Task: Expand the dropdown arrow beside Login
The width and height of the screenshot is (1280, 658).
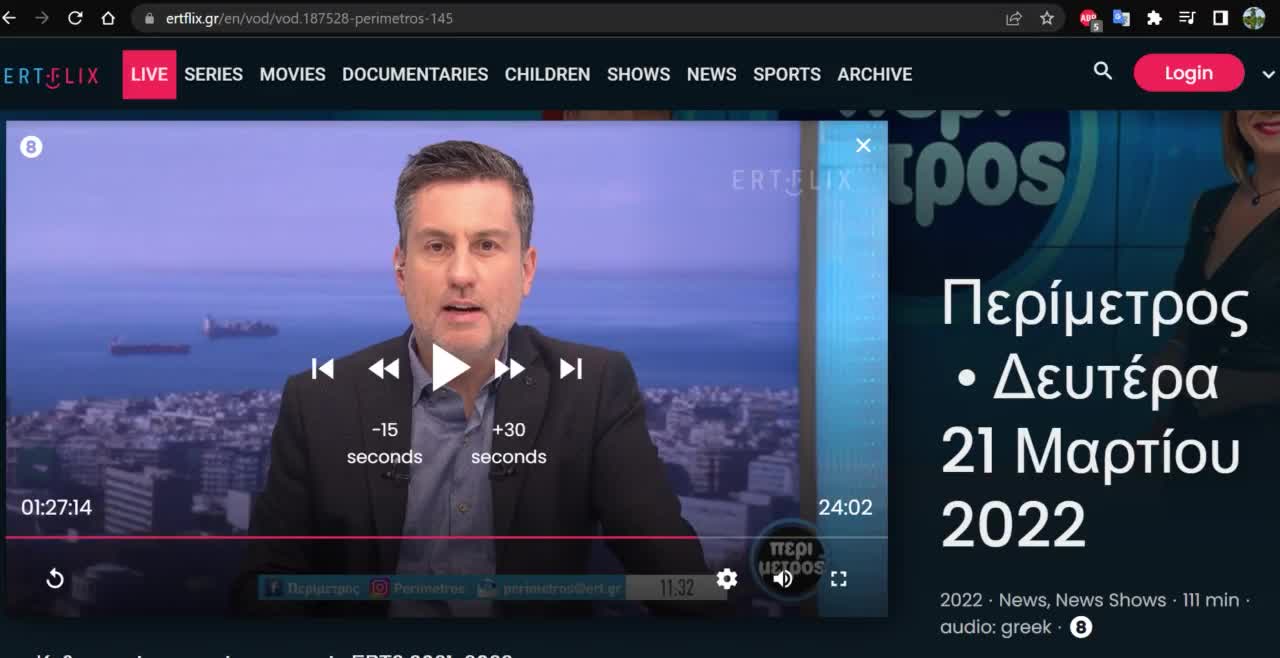Action: [x=1269, y=74]
